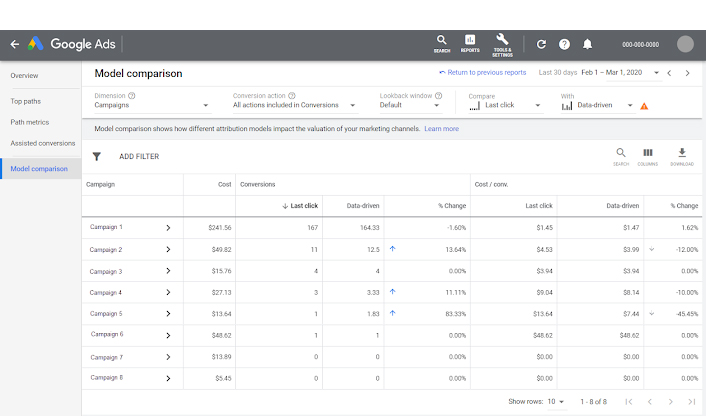
Task: Expand Campaign 6 row chevron
Action: [168, 335]
